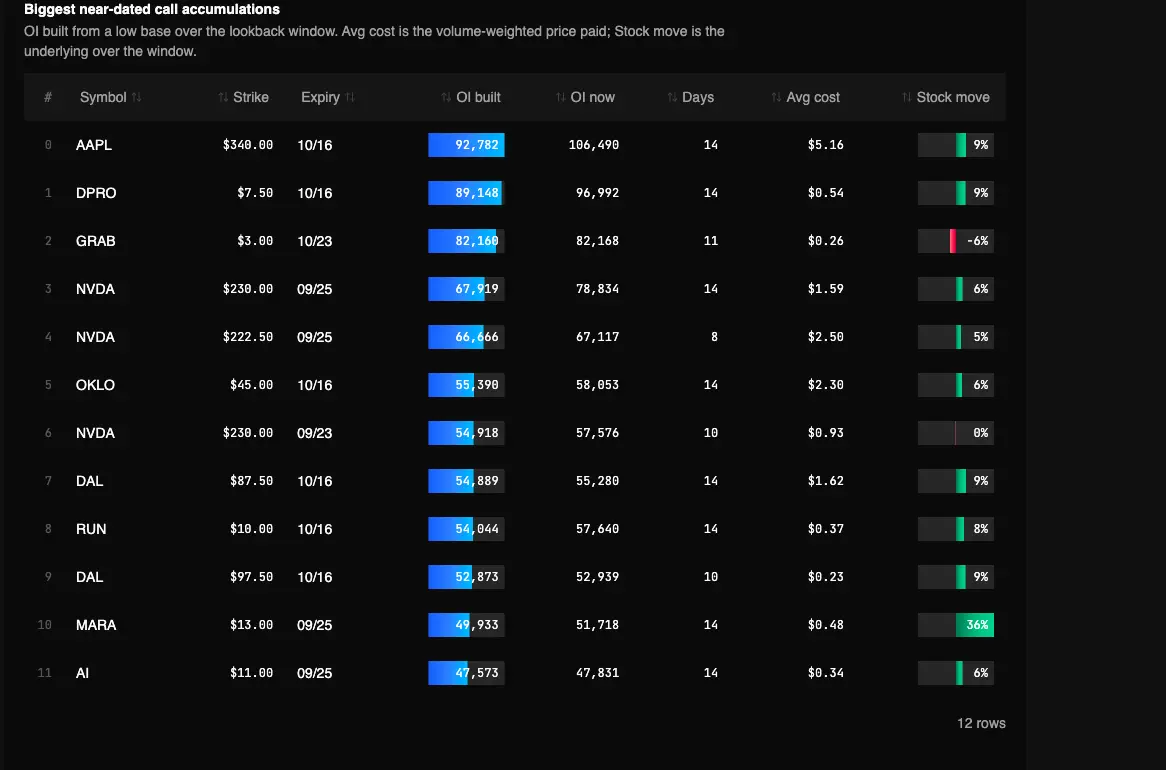Click the Biggest near-dated call accumulations title
Screen dimensions: 1166x770
click(x=152, y=10)
